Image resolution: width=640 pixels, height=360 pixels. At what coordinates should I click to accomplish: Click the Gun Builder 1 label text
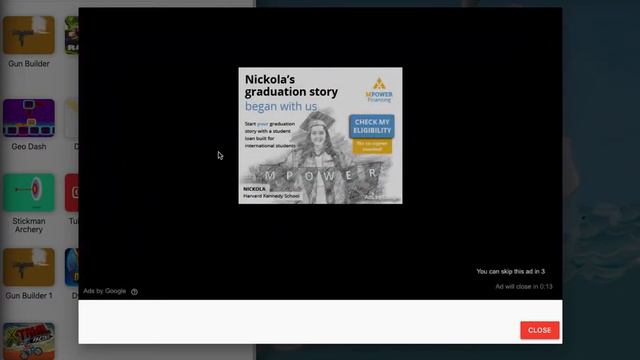coord(29,296)
